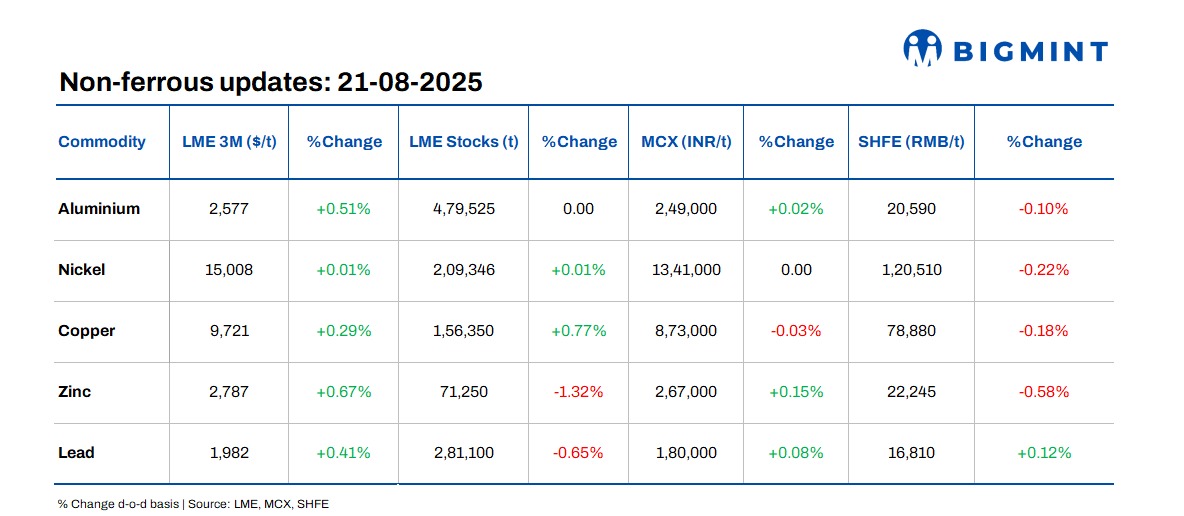Select the LME 3M ($/t) column header
The image size is (1184, 516).
click(x=229, y=142)
